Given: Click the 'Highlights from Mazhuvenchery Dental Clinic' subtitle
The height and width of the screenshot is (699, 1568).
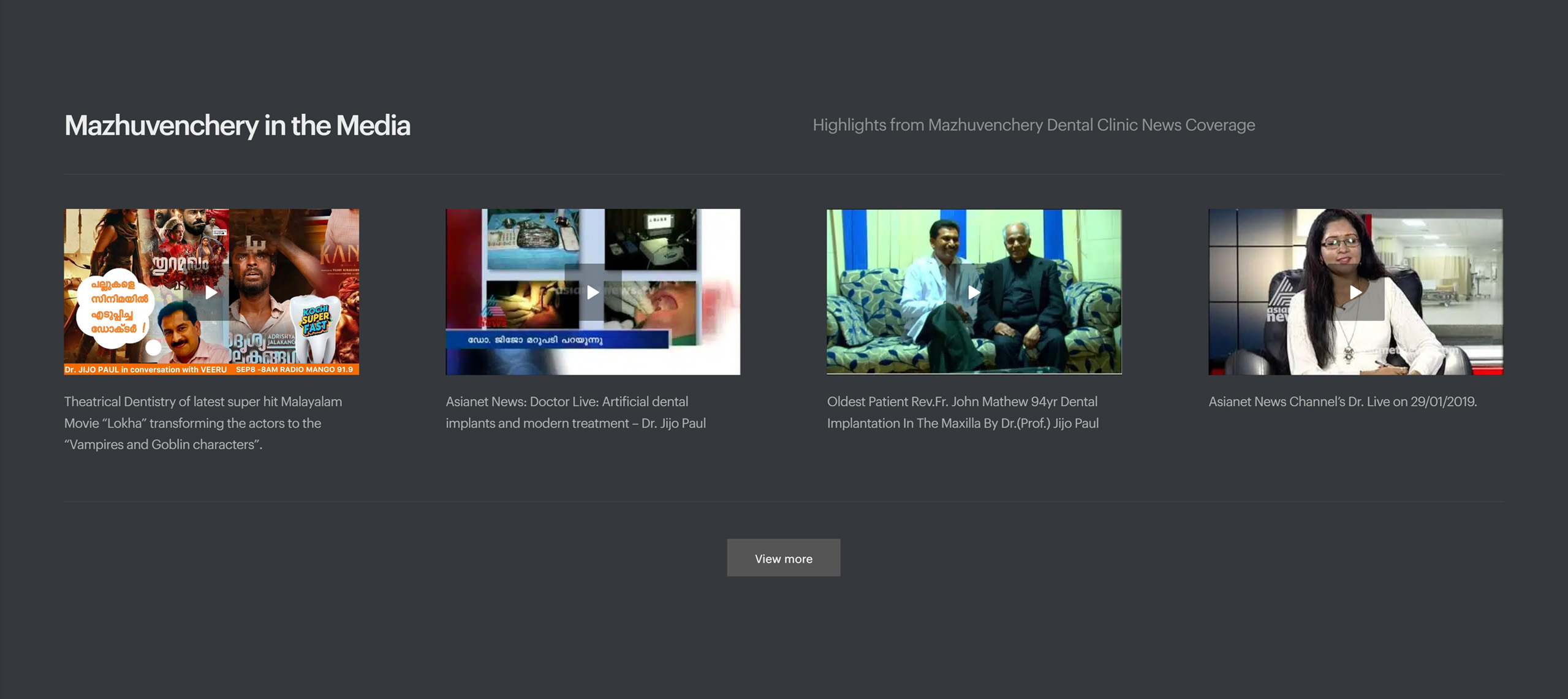Looking at the screenshot, I should pos(1033,125).
